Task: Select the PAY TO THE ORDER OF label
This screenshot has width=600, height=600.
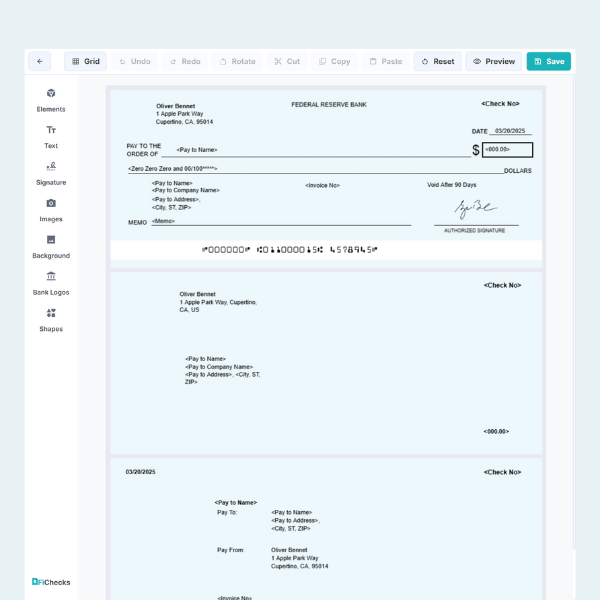Action: tap(144, 150)
